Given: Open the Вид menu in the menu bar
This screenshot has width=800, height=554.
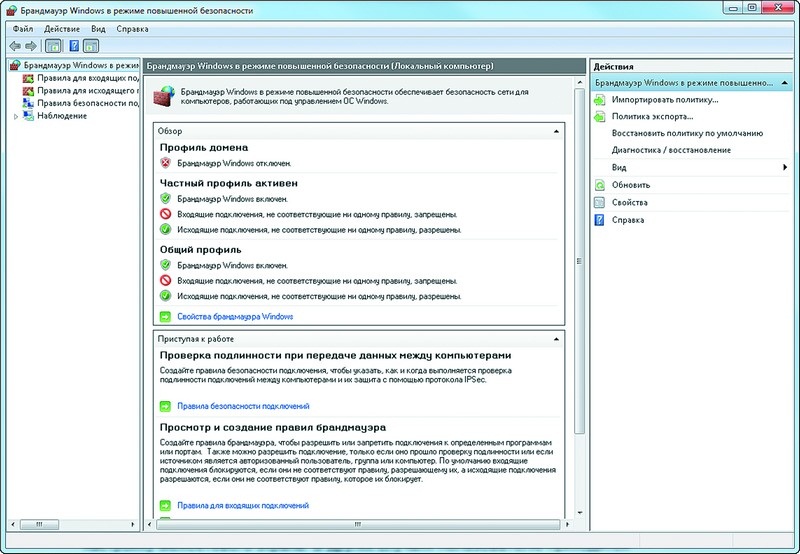Looking at the screenshot, I should coord(98,29).
